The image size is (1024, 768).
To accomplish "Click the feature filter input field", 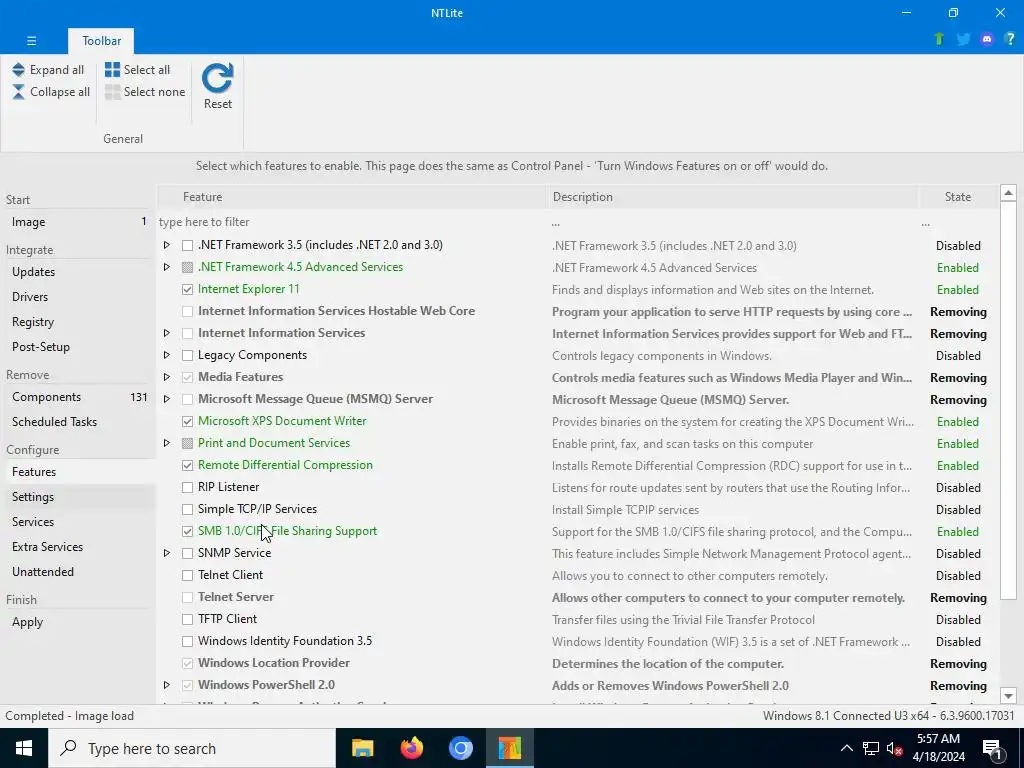I will [351, 222].
